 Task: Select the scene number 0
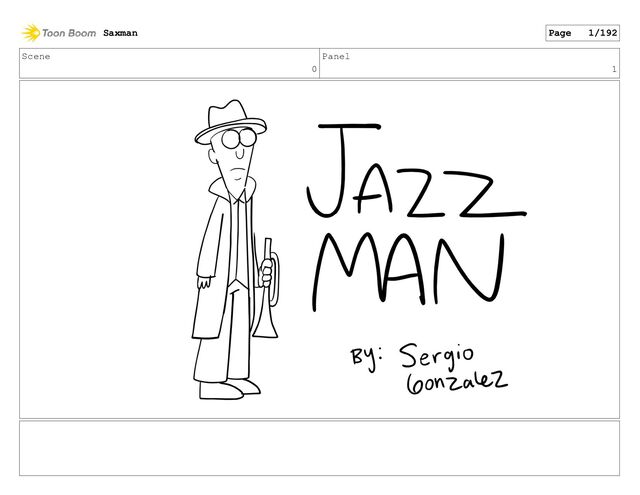314,69
